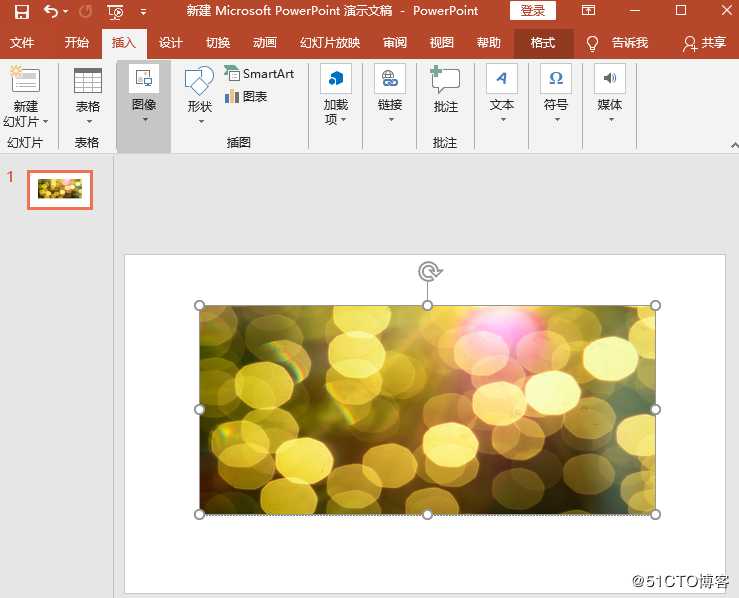Collapse the ribbon with the chevron
The width and height of the screenshot is (739, 598).
734,146
